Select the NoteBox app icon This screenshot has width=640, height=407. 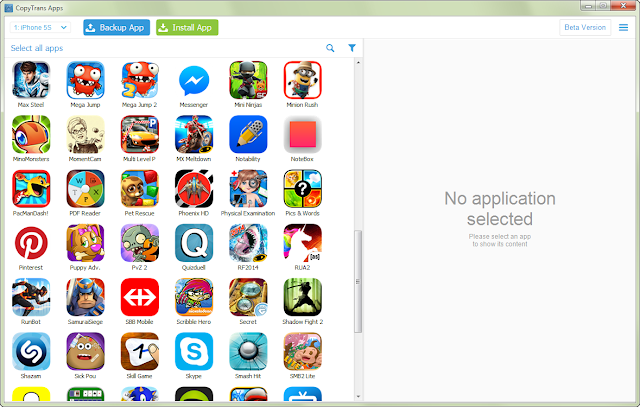click(x=302, y=134)
